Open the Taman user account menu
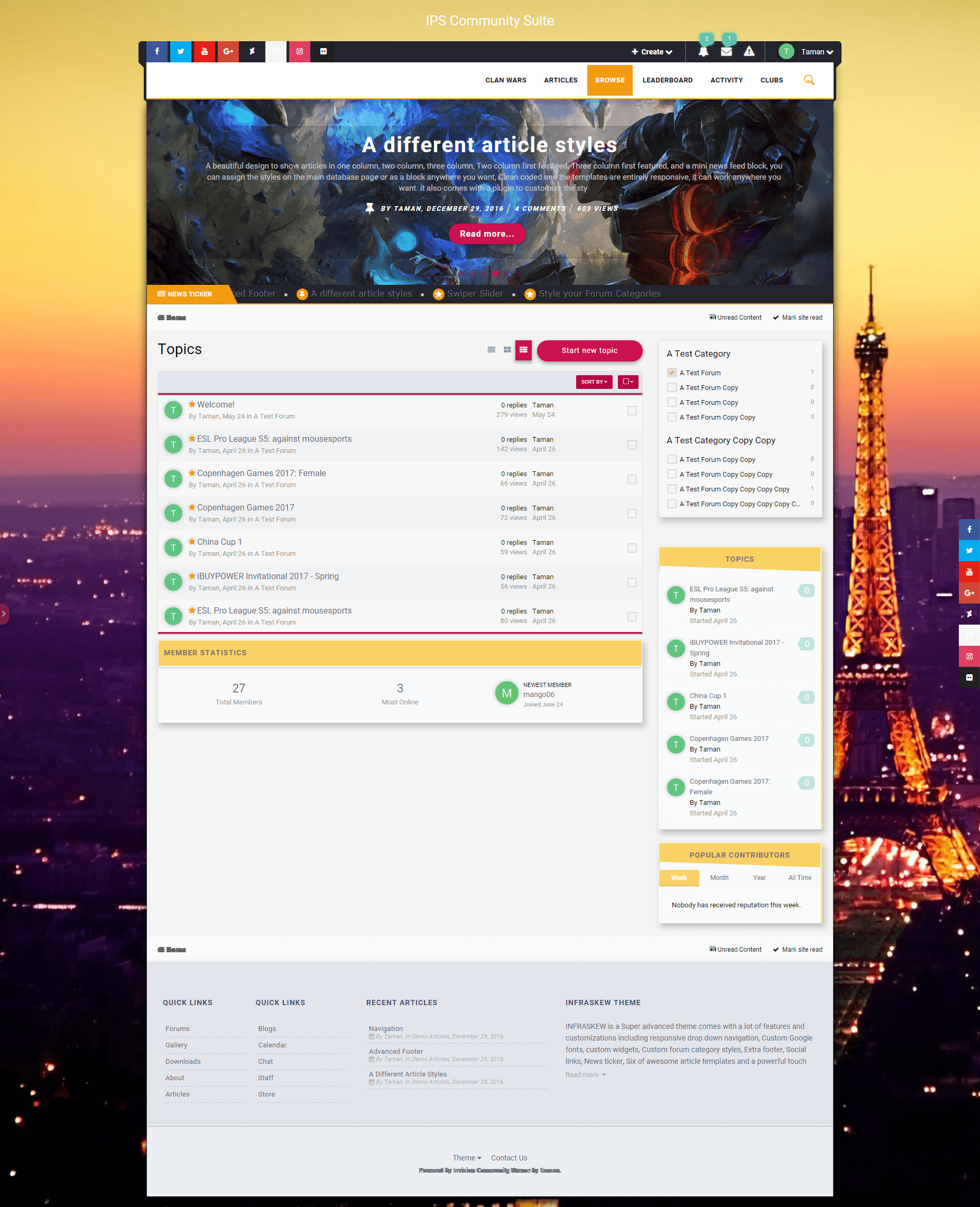 coord(817,52)
